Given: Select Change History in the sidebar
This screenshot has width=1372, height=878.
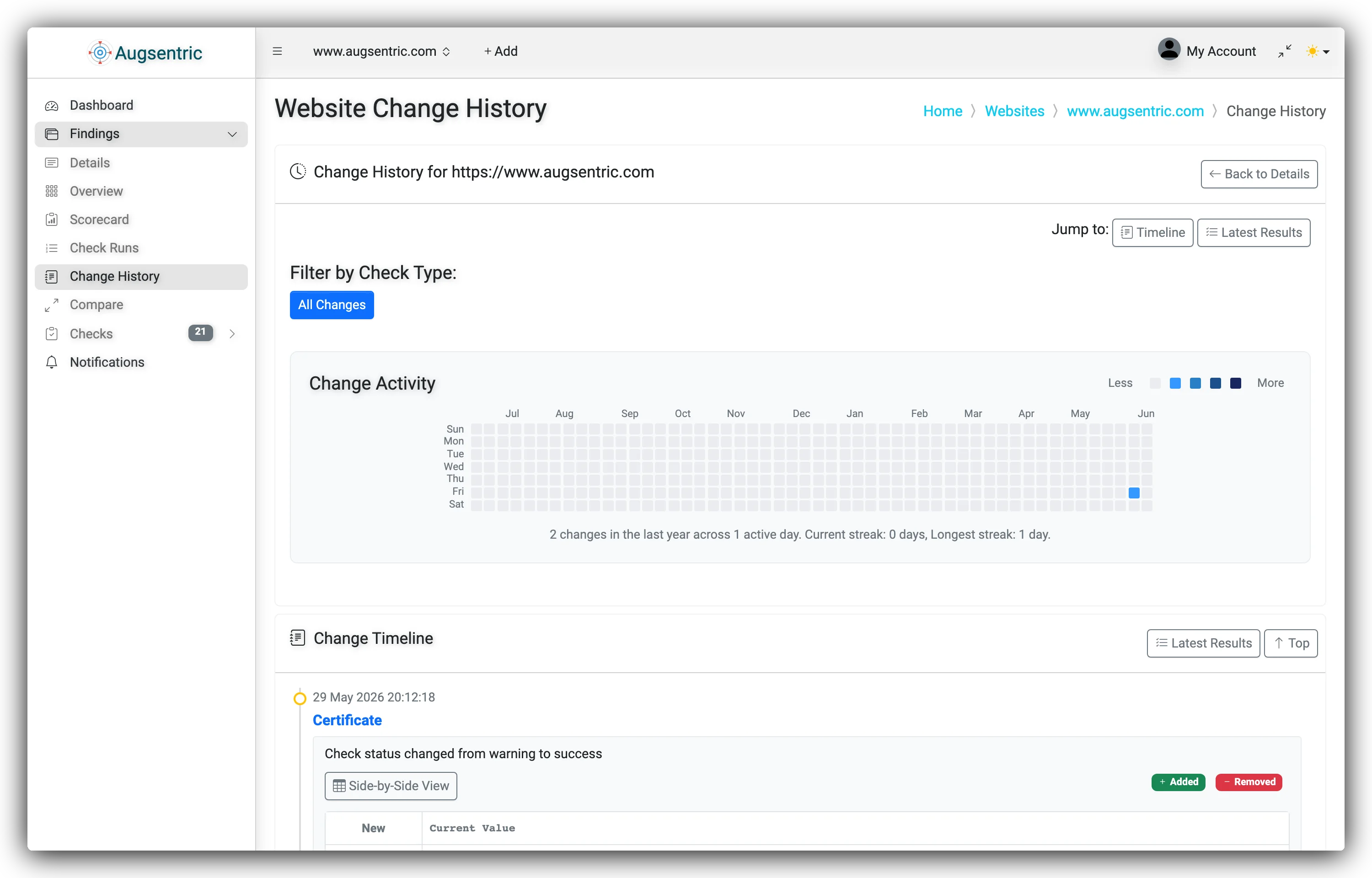Looking at the screenshot, I should [x=141, y=277].
